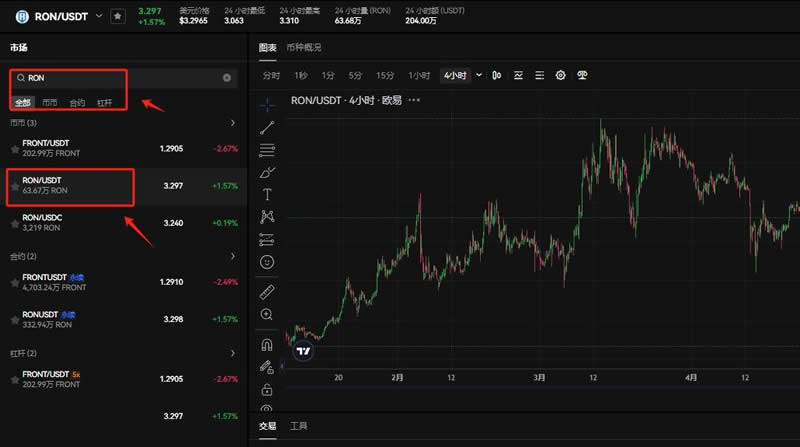Select the text annotation tool

pyautogui.click(x=267, y=194)
